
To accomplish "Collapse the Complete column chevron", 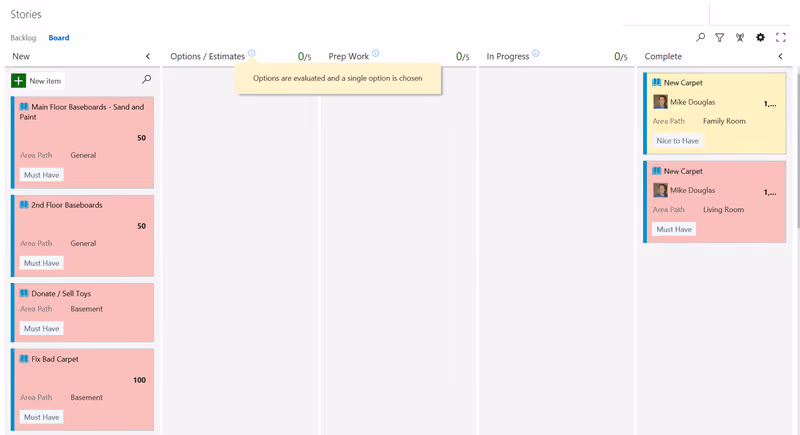I will pyautogui.click(x=781, y=56).
